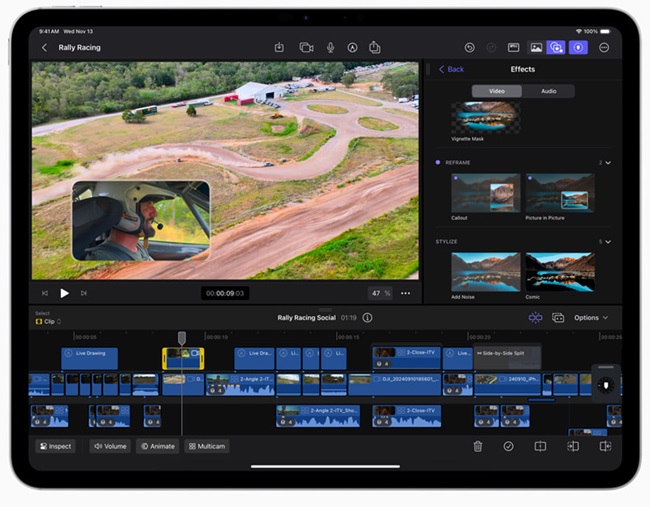The image size is (650, 507).
Task: Click the undo icon in top toolbar
Action: [x=470, y=47]
